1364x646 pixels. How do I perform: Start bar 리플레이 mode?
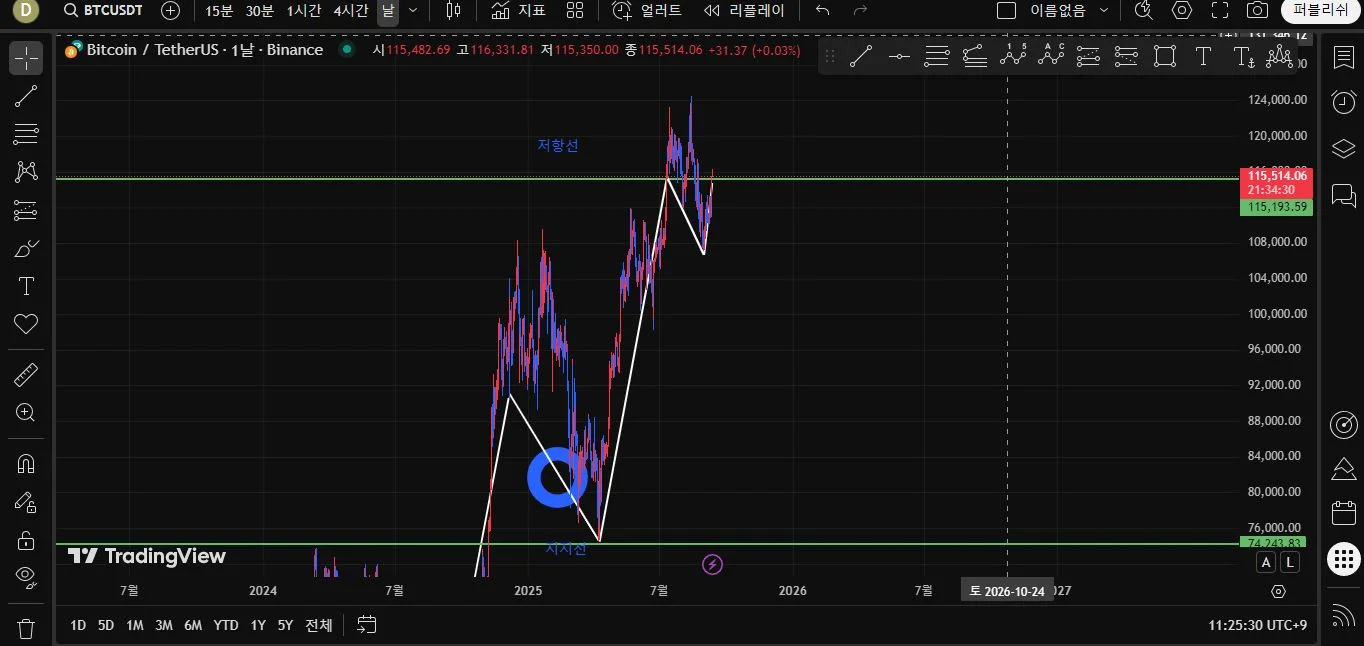coord(744,10)
